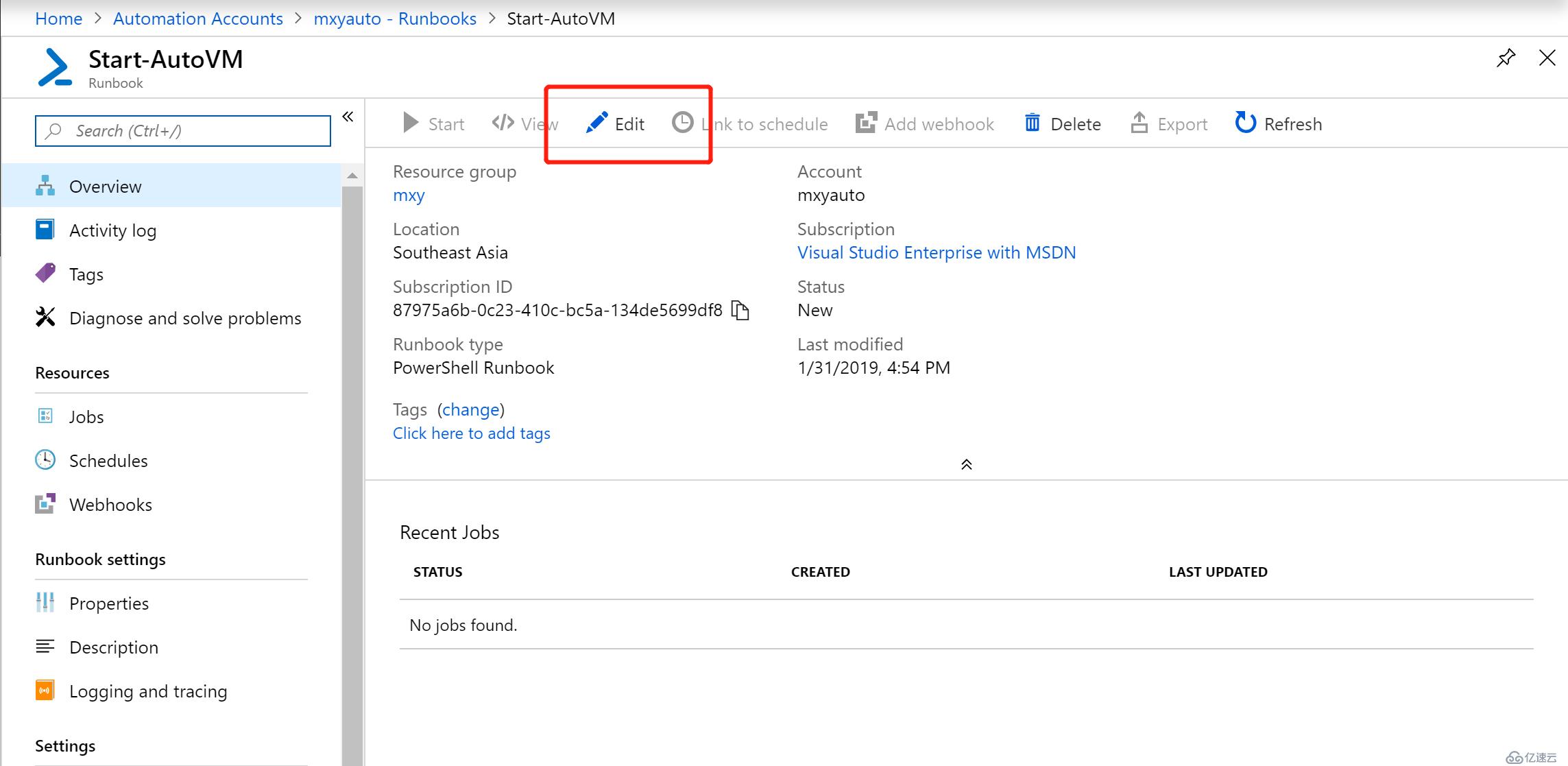1568x766 pixels.
Task: Open Visual Studio Enterprise with MSDN subscription
Action: (x=937, y=252)
